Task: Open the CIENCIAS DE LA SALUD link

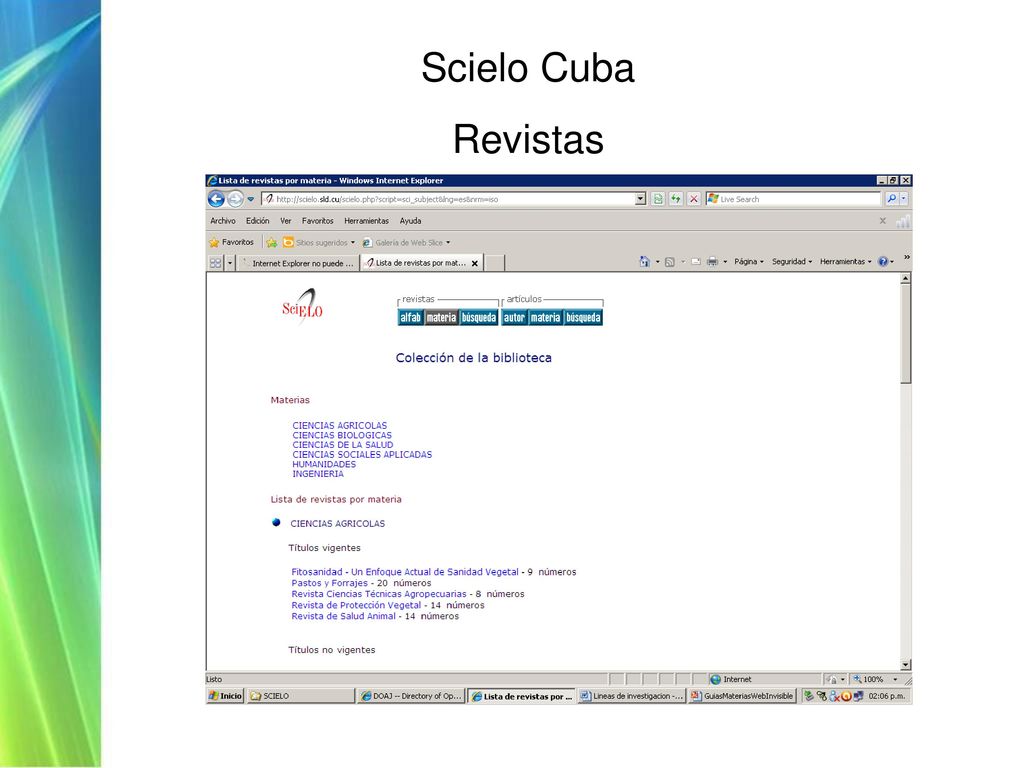Action: (x=343, y=445)
